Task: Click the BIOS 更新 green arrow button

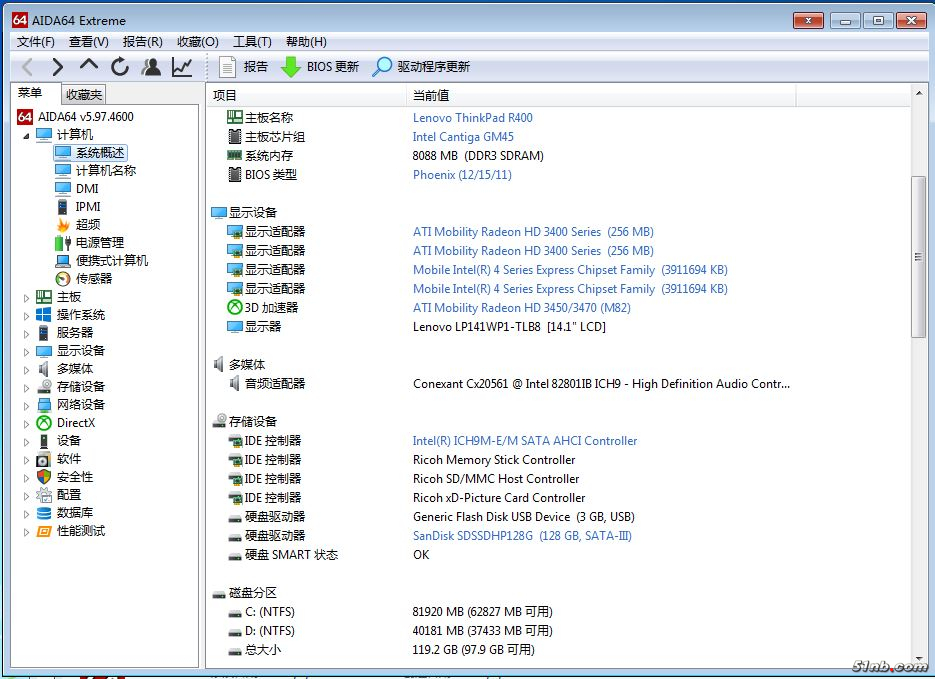Action: pos(320,67)
